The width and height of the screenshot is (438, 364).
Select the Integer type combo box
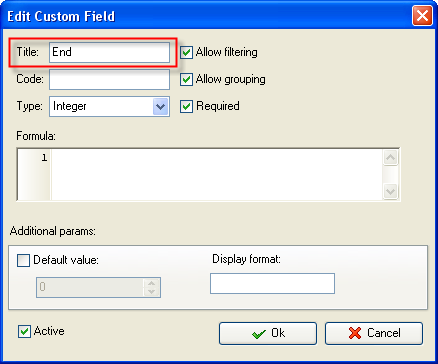click(x=109, y=107)
